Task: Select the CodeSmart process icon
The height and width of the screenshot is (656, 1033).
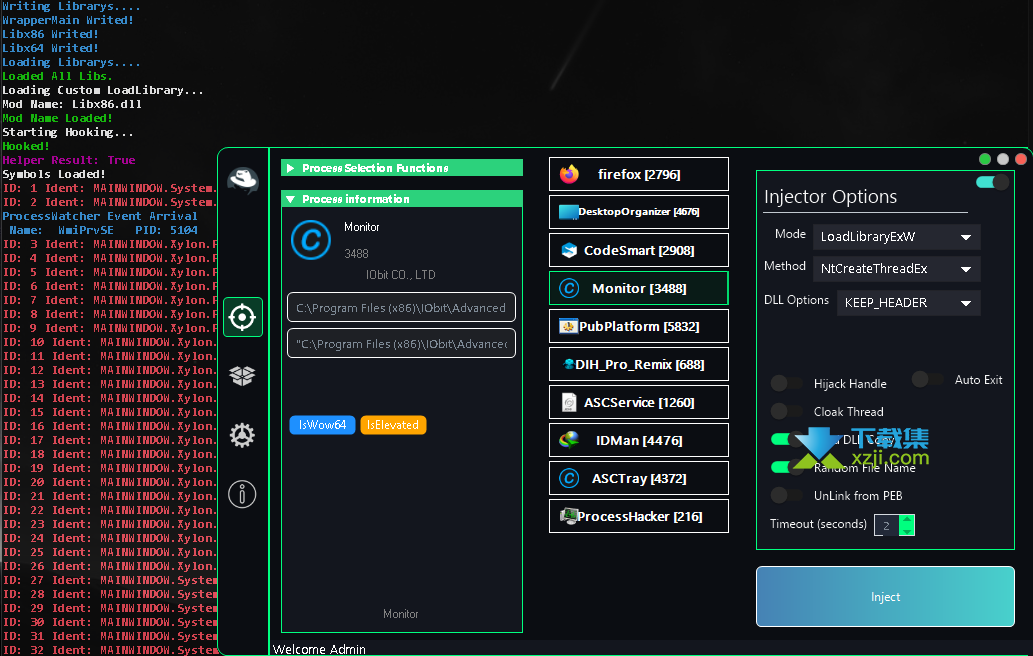Action: pos(569,250)
